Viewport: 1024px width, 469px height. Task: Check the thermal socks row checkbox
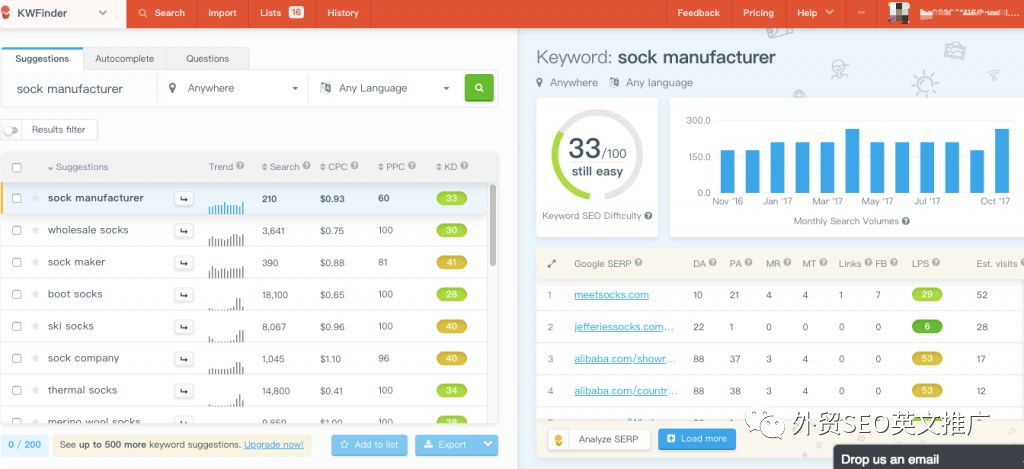pyautogui.click(x=16, y=390)
